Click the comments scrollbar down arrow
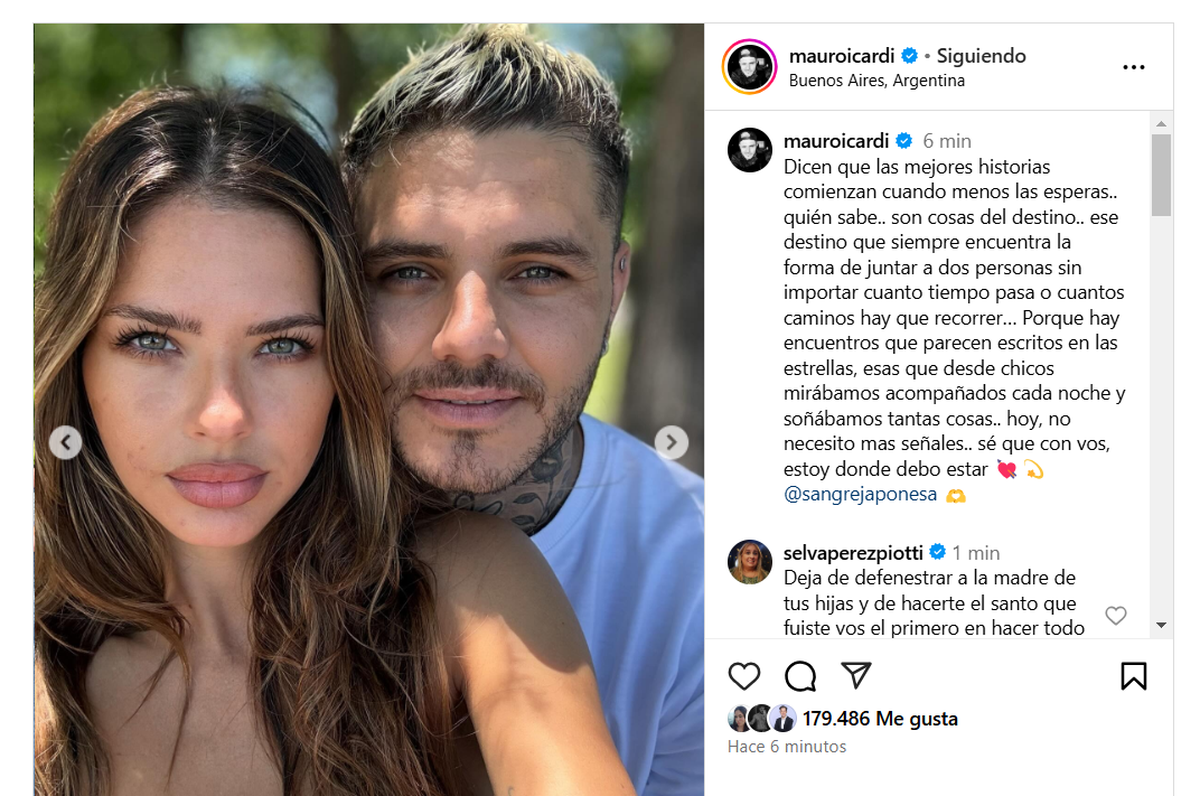The height and width of the screenshot is (796, 1200). click(x=1161, y=625)
